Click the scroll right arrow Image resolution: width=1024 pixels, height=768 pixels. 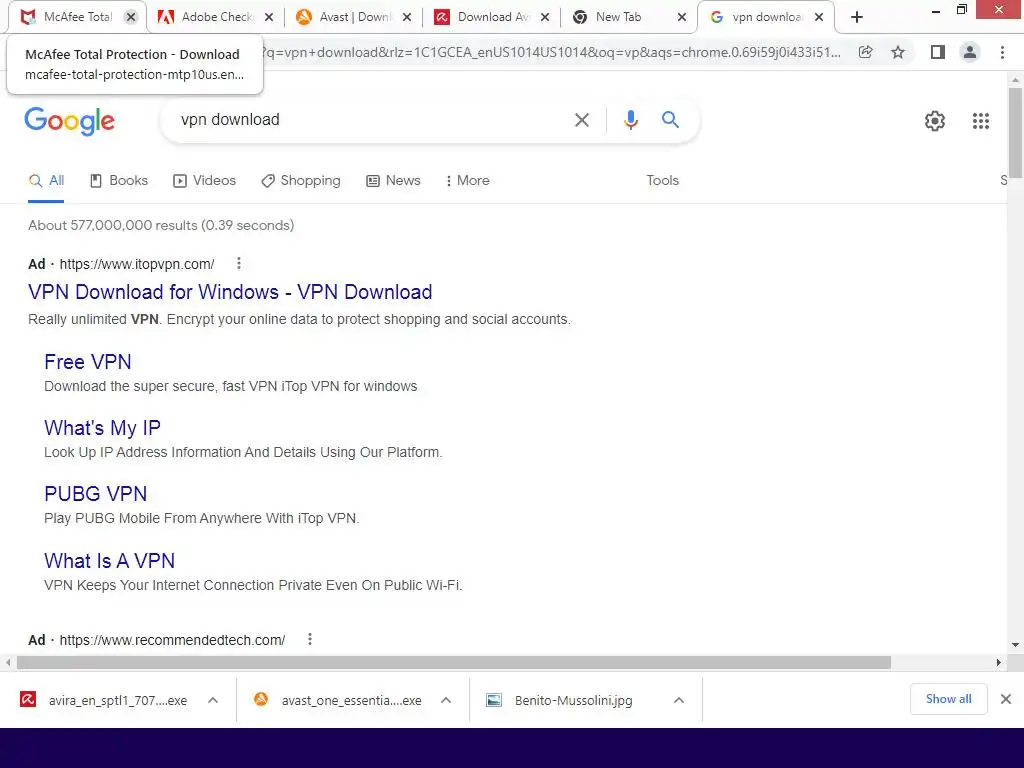pyautogui.click(x=999, y=663)
